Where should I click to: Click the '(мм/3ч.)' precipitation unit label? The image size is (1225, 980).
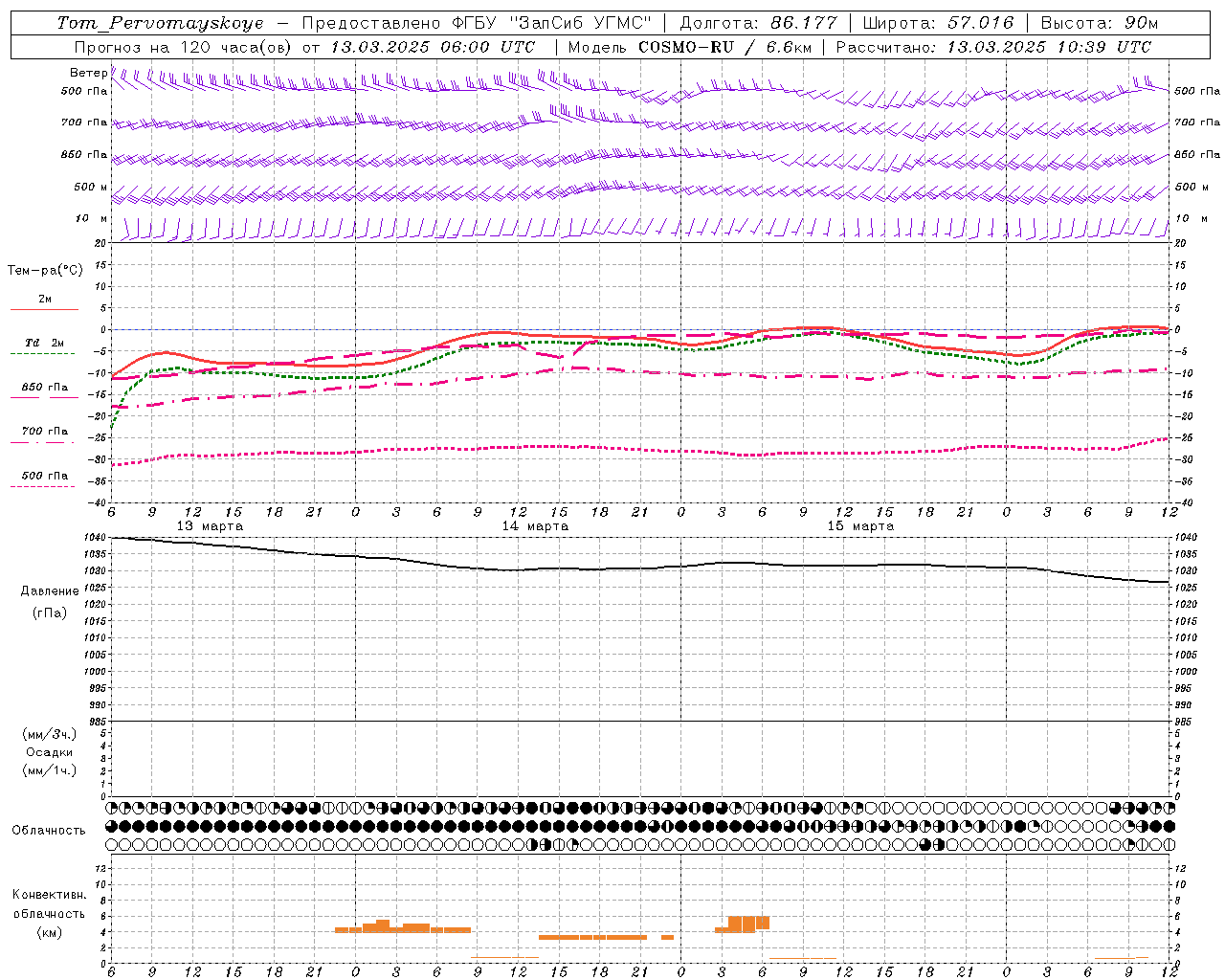coord(50,734)
